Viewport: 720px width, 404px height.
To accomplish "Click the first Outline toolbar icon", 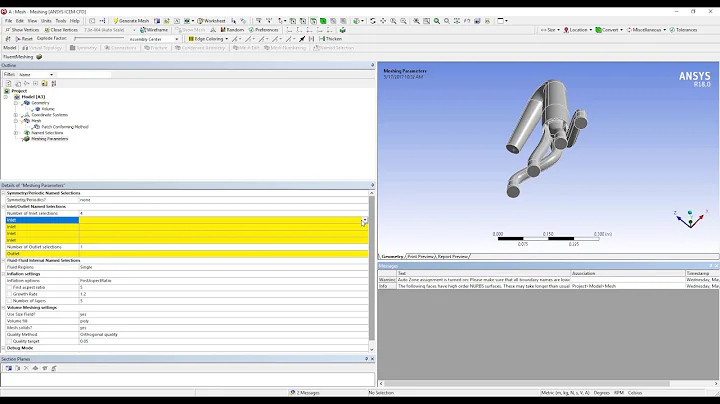I will 8,84.
